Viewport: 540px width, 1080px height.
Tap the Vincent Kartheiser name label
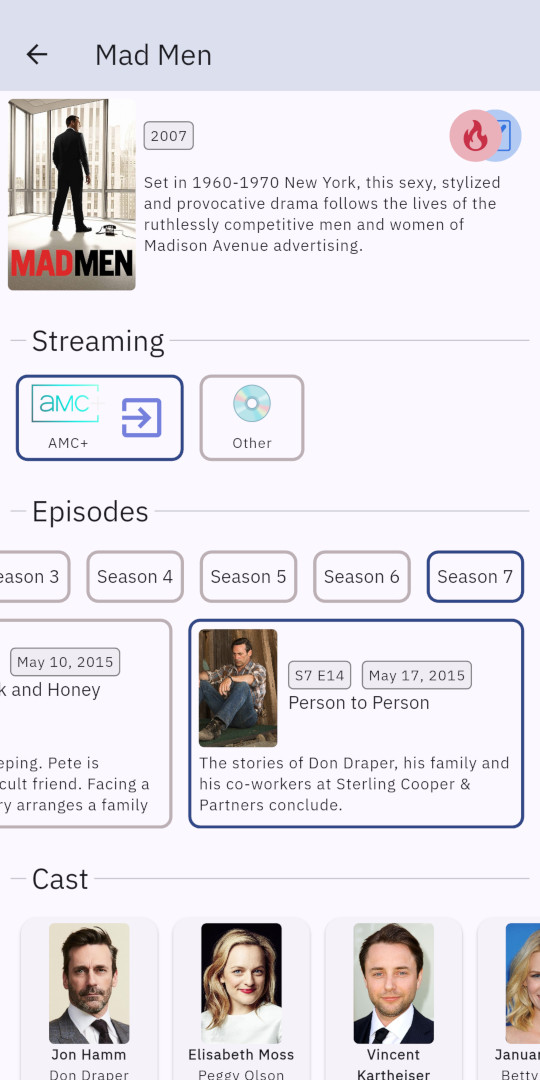click(x=393, y=1064)
